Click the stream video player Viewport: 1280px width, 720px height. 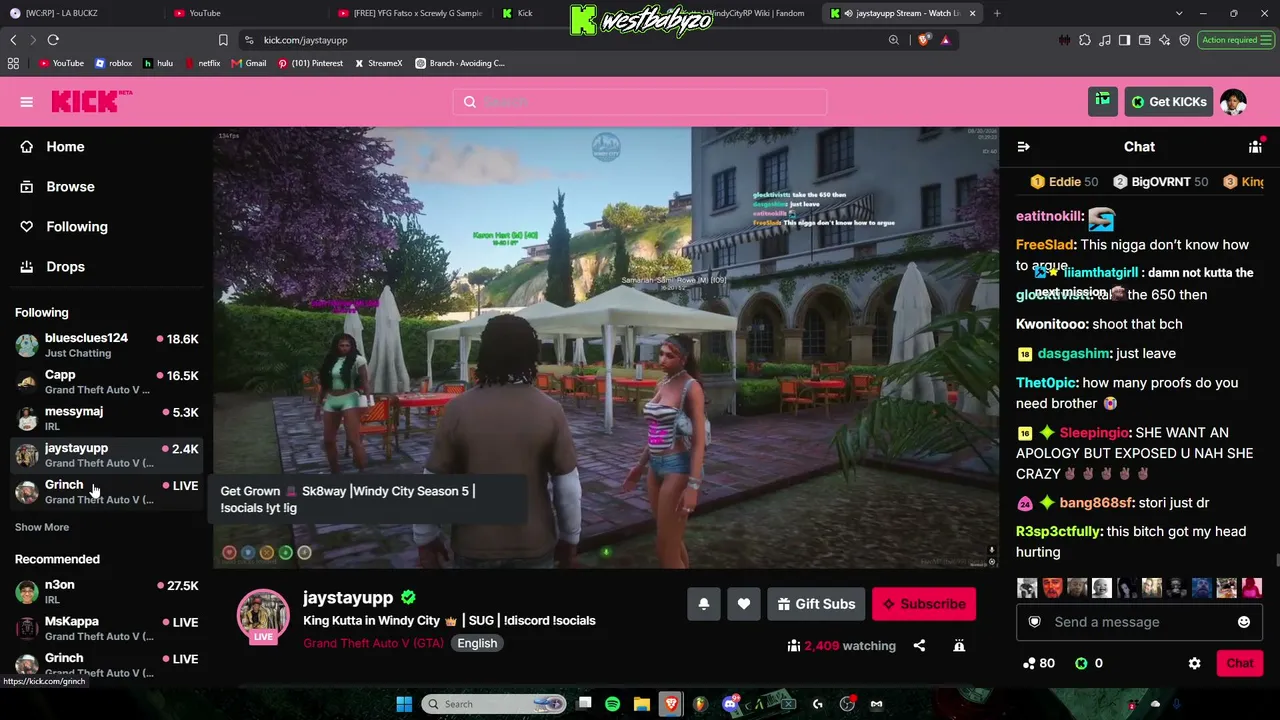(x=606, y=347)
